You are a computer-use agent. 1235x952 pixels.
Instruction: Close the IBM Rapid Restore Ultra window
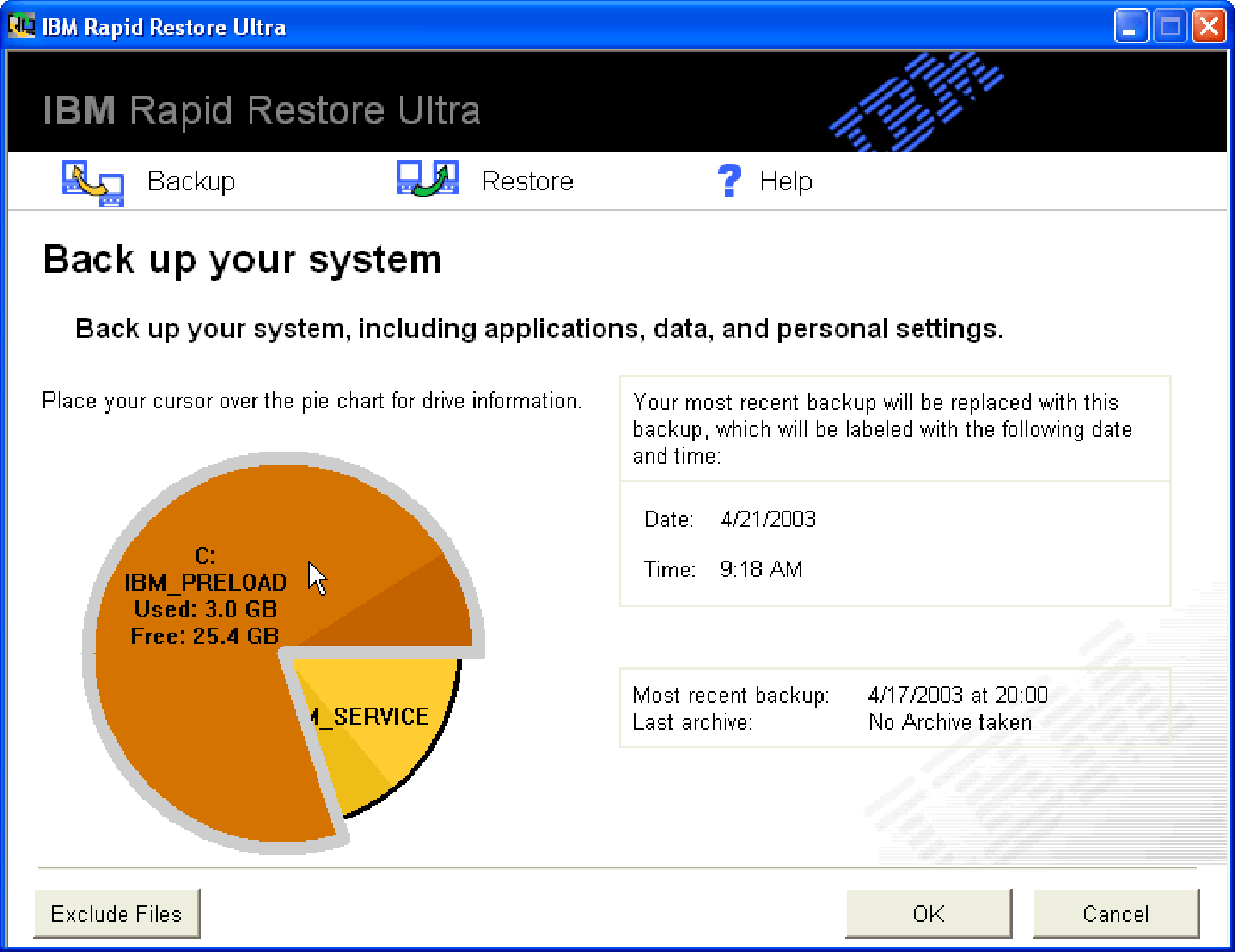(1209, 27)
